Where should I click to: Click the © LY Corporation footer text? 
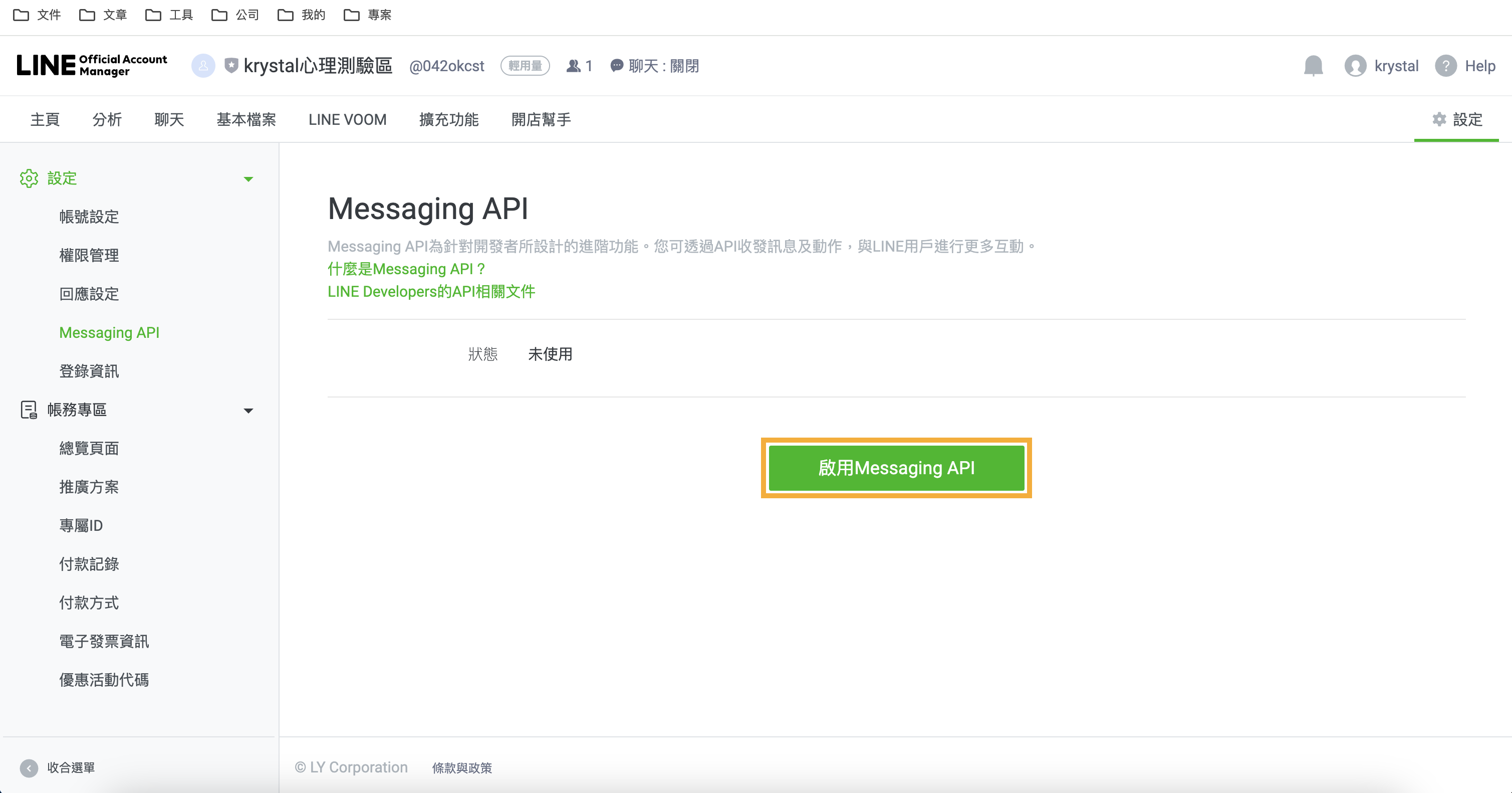coord(351,767)
